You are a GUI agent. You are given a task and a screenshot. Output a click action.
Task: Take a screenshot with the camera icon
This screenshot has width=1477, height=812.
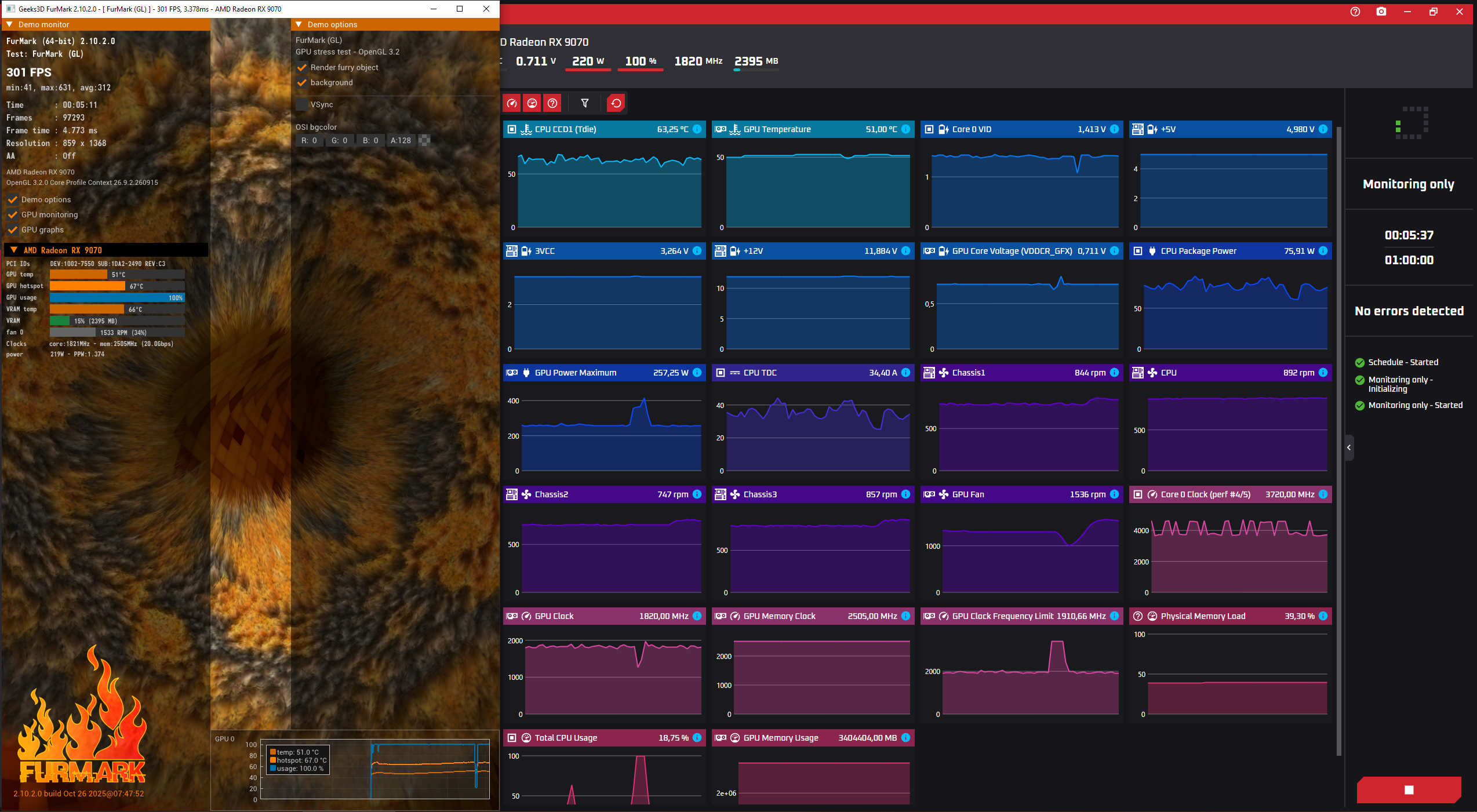click(1381, 12)
